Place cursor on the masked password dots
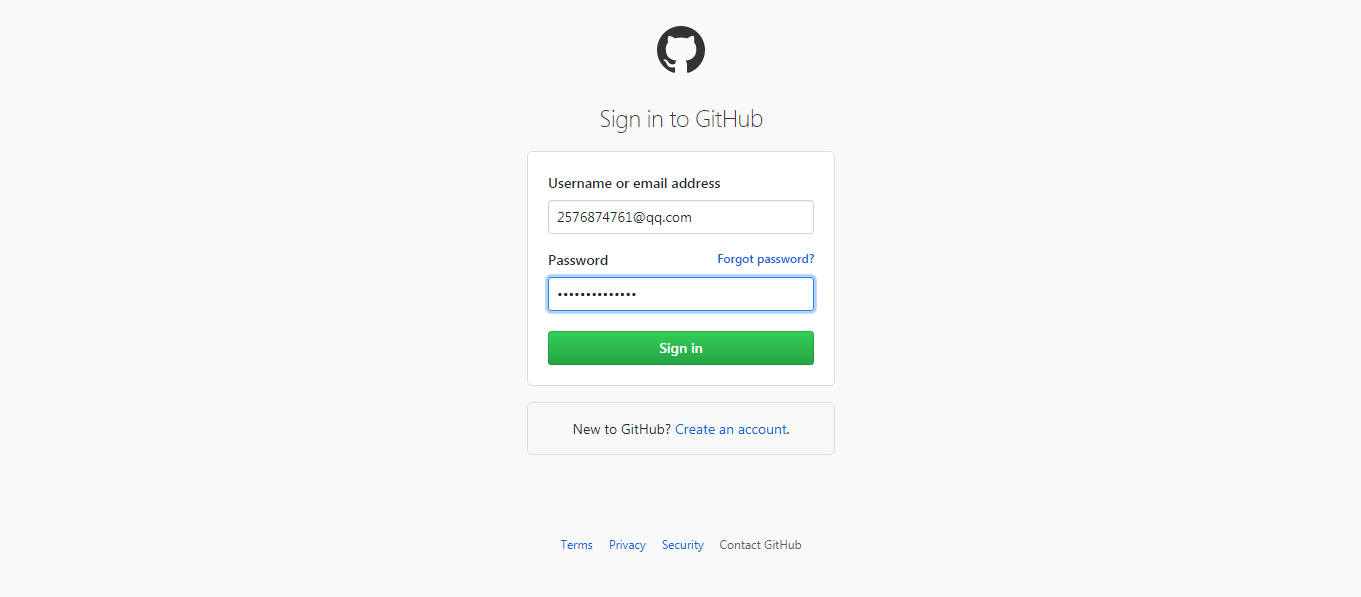Image resolution: width=1361 pixels, height=597 pixels. pyautogui.click(x=597, y=294)
